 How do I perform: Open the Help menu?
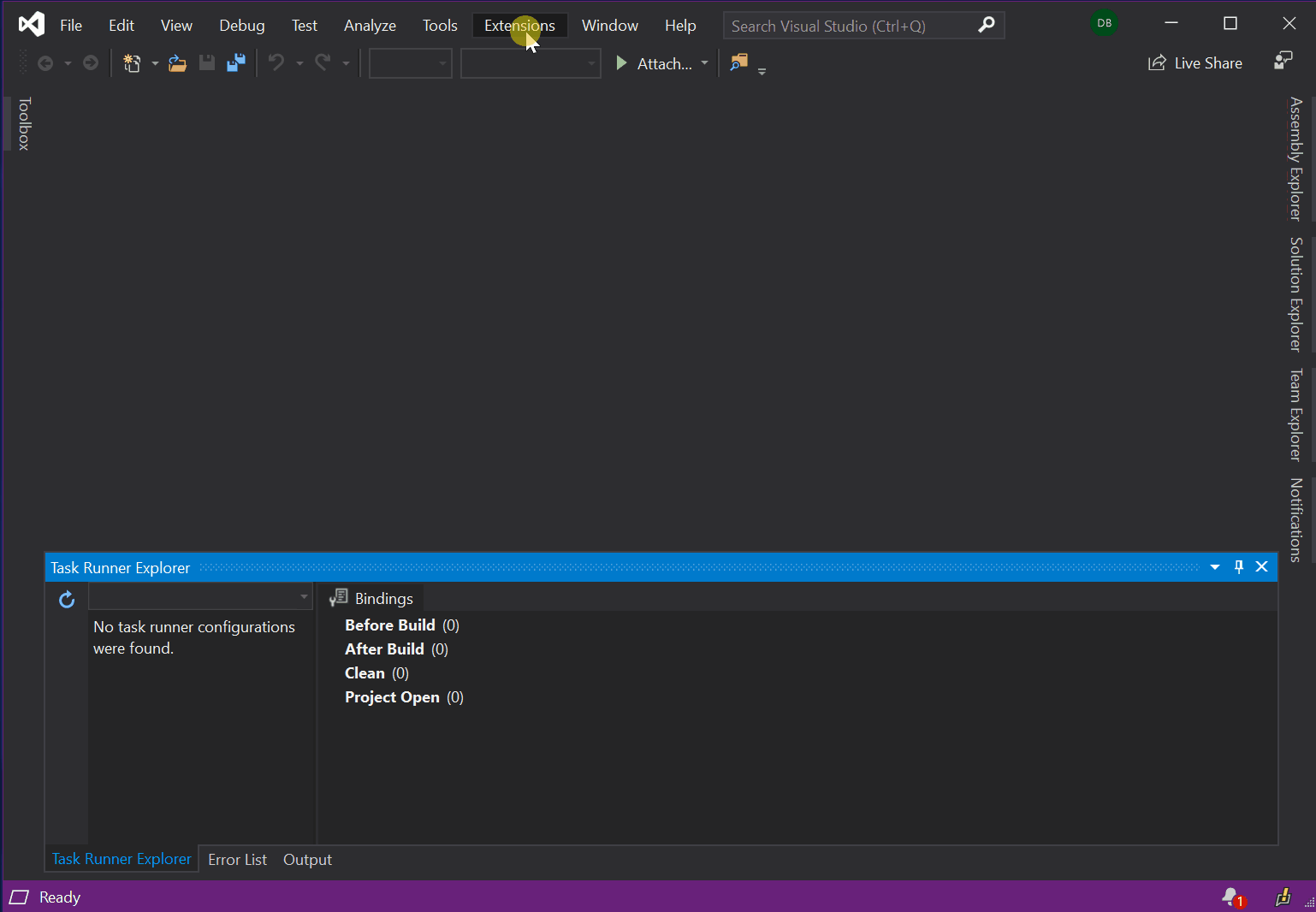click(x=680, y=26)
